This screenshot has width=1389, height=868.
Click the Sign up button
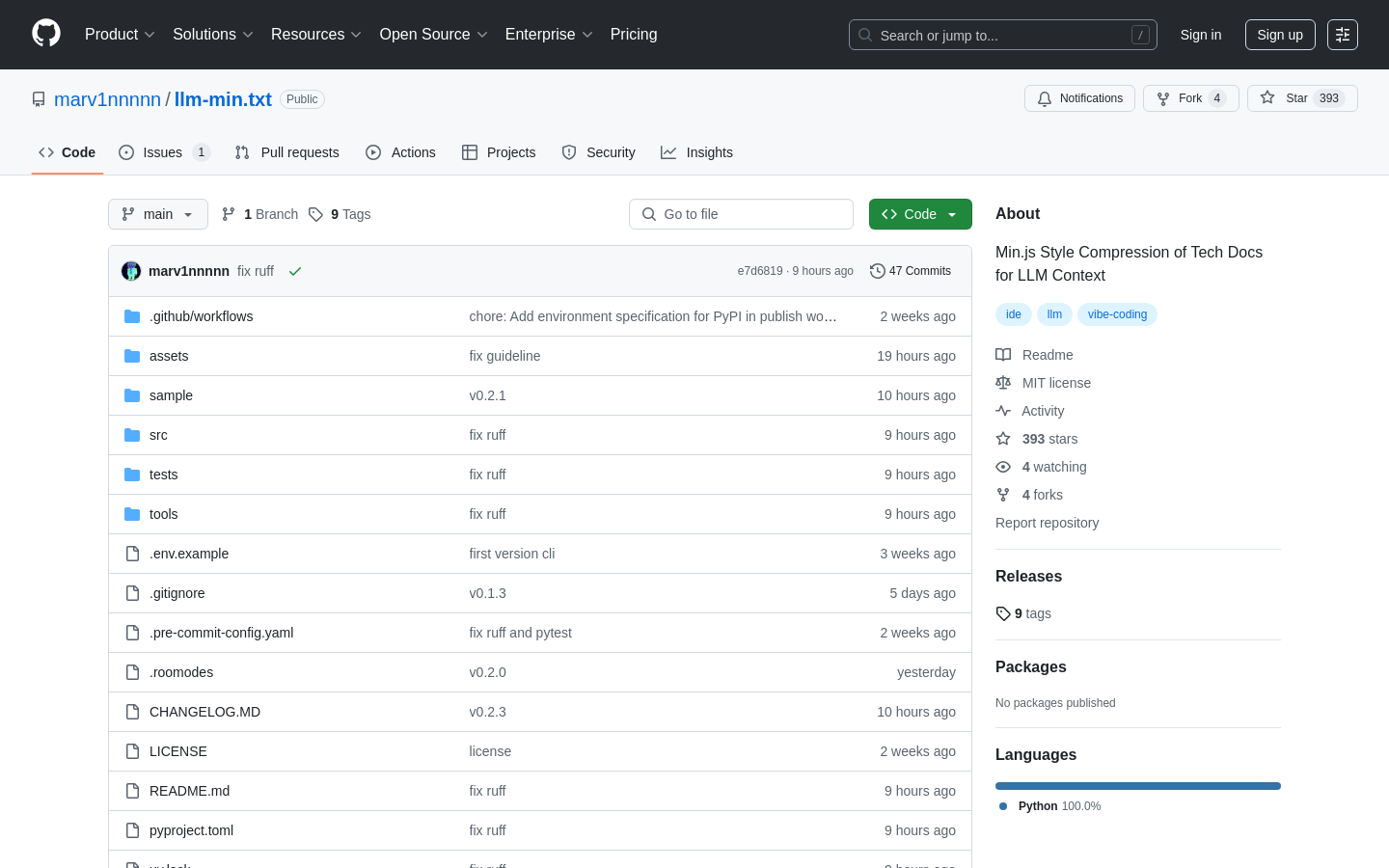tap(1280, 35)
